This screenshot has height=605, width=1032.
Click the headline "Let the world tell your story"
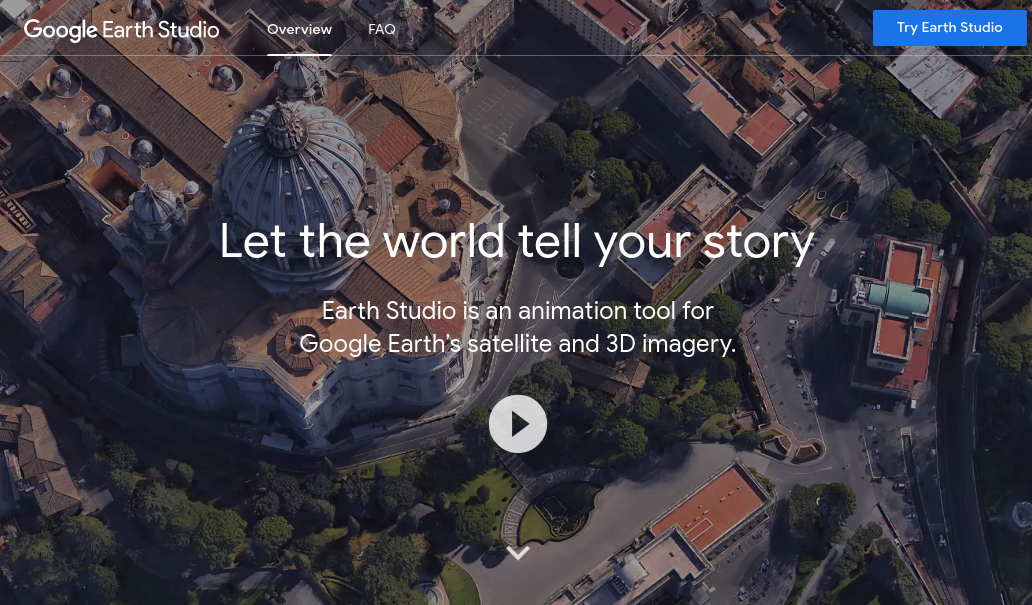pyautogui.click(x=517, y=242)
